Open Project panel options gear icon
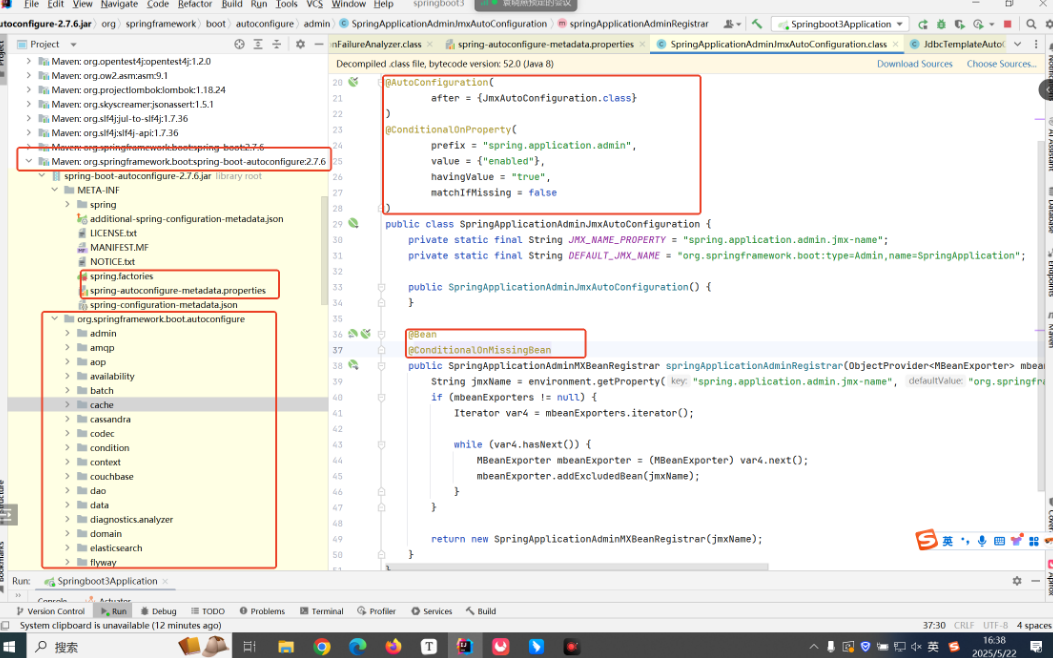Screen dimensions: 1053x658 tap(300, 44)
